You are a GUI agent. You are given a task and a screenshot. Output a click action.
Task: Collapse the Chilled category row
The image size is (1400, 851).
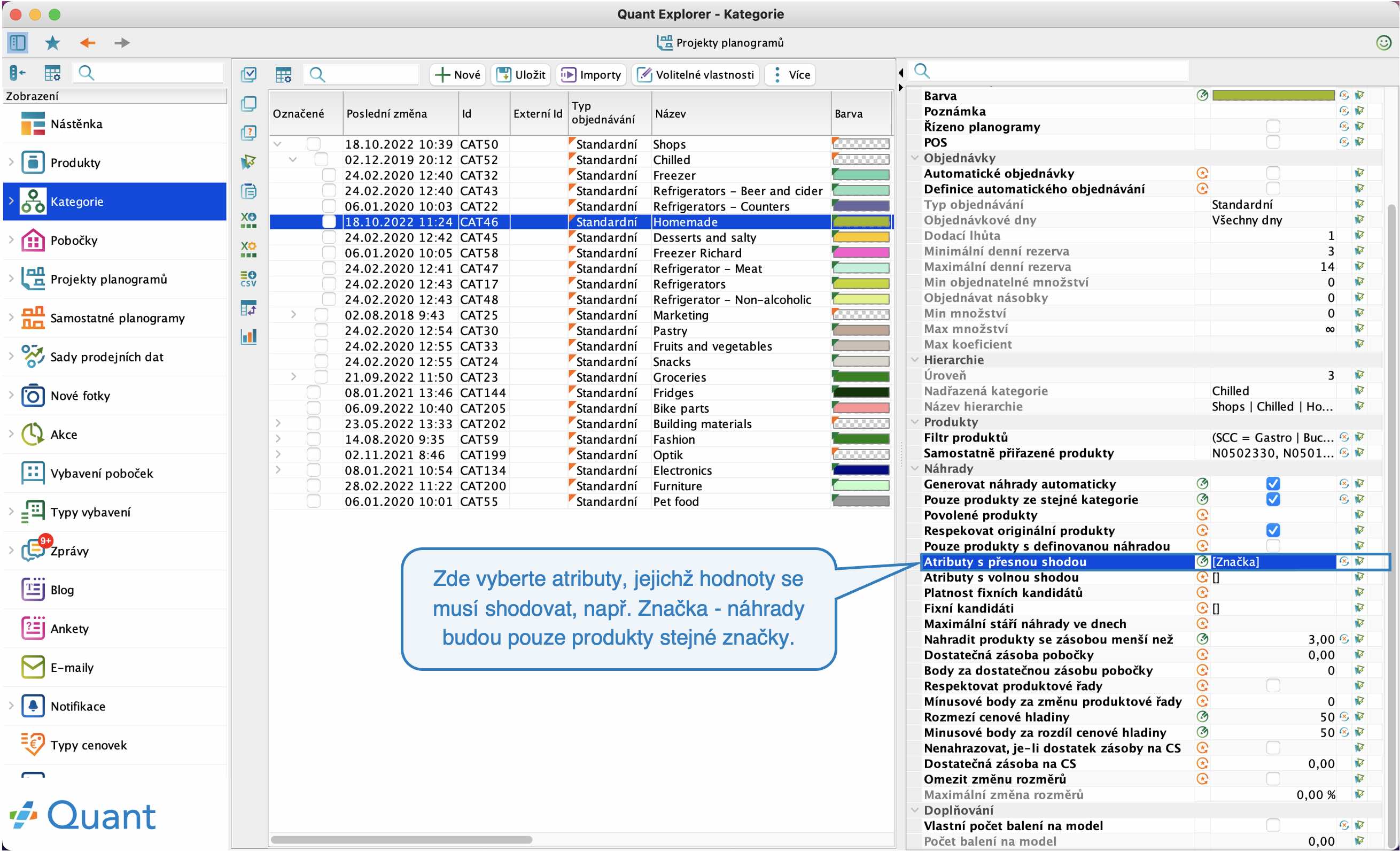point(293,160)
